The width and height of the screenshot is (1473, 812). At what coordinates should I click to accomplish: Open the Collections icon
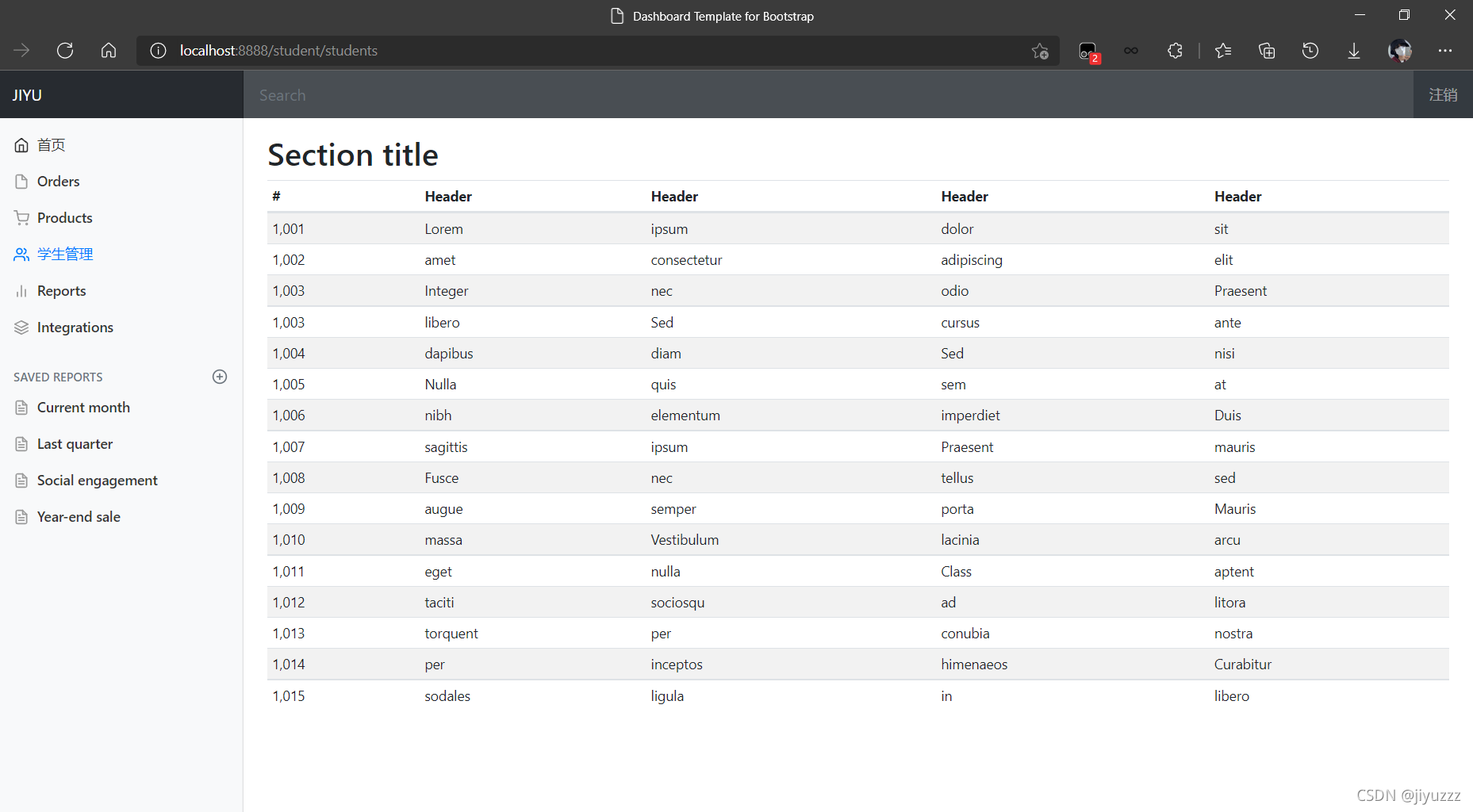tap(1267, 51)
